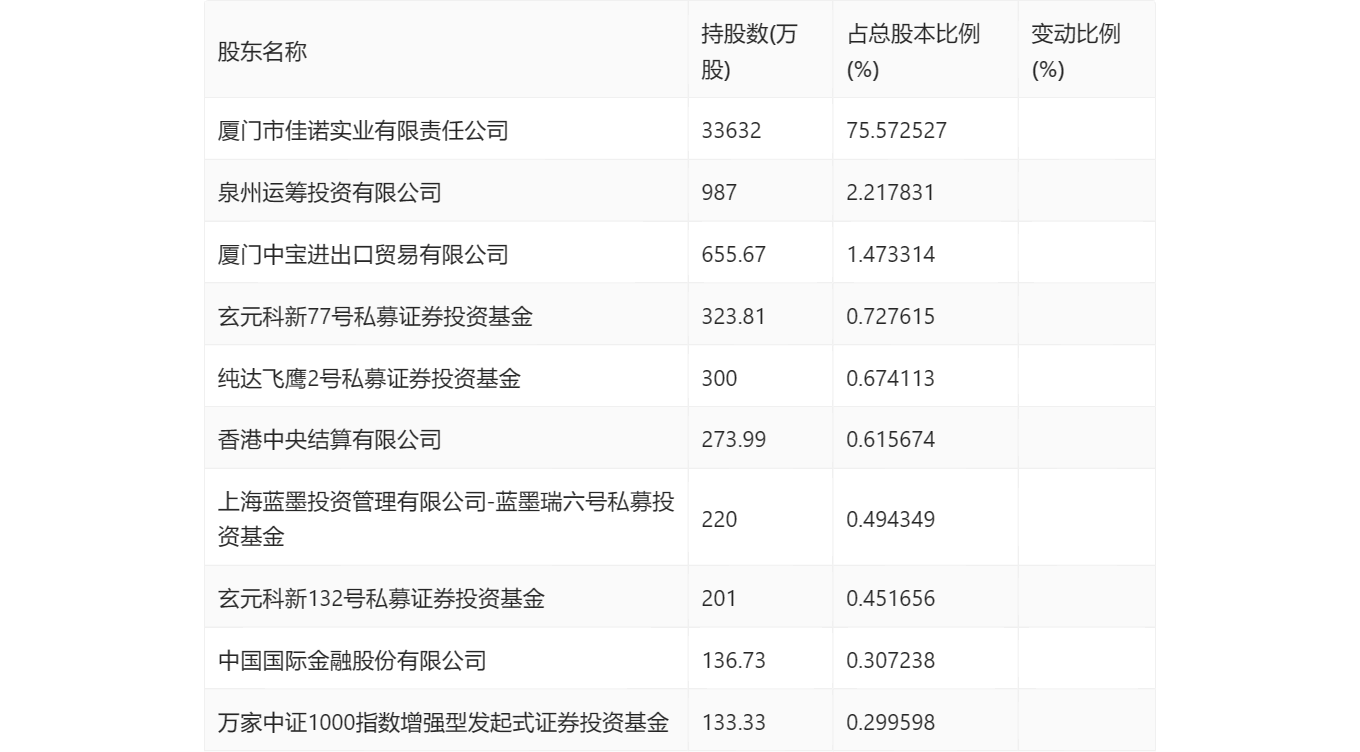Click the 0.615674 percentage value
Viewport: 1360px width, 752px height.
pyautogui.click(x=890, y=439)
